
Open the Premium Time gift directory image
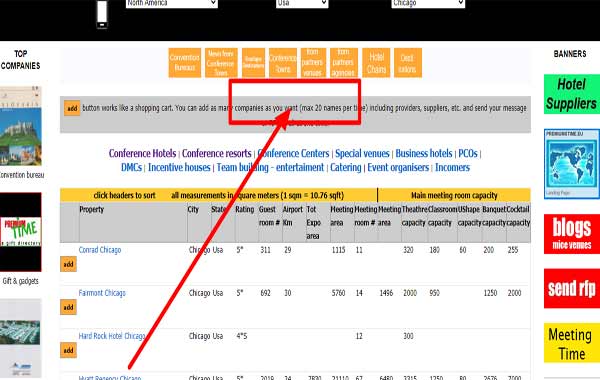(21, 232)
